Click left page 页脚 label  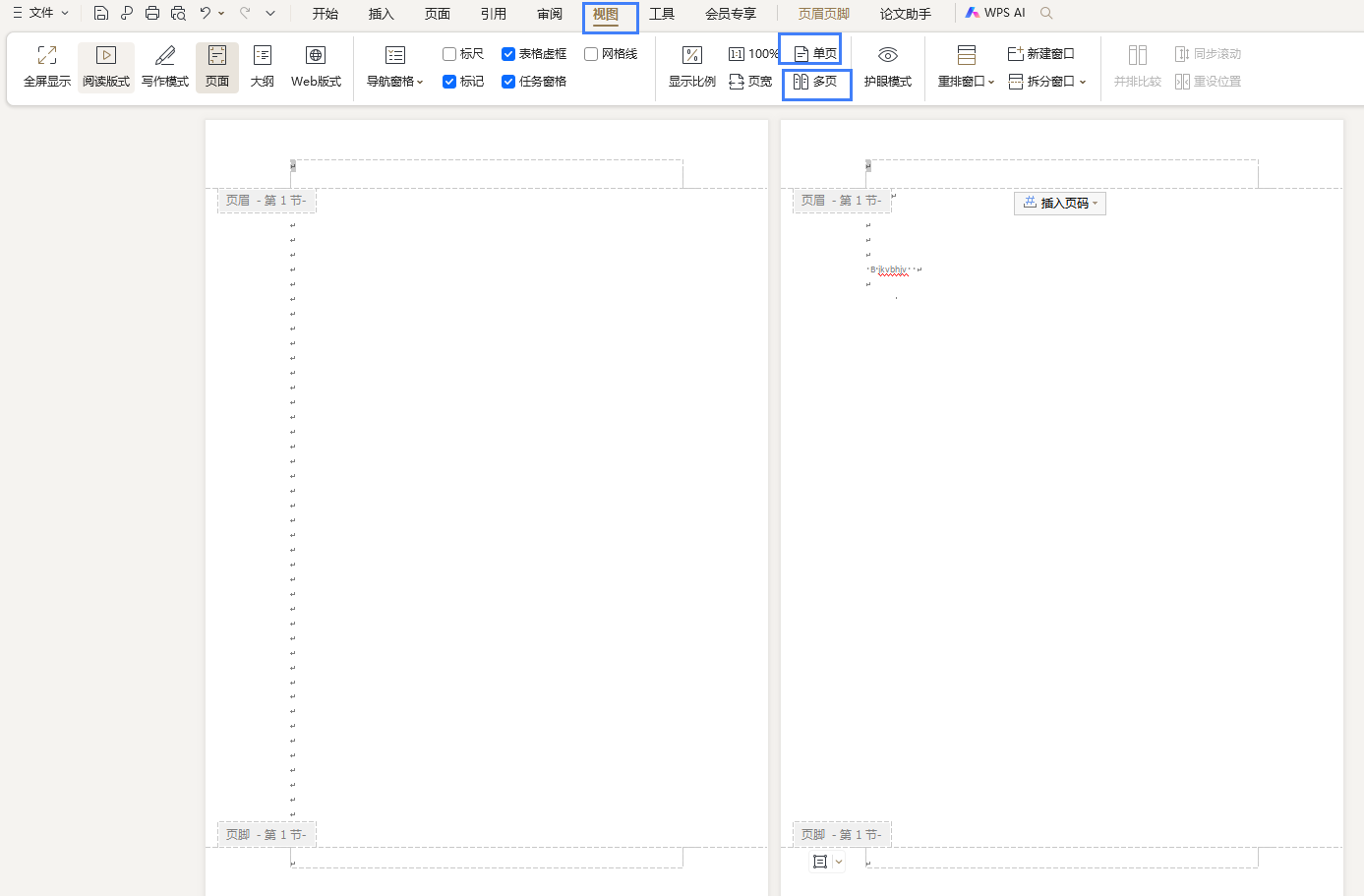coord(267,834)
